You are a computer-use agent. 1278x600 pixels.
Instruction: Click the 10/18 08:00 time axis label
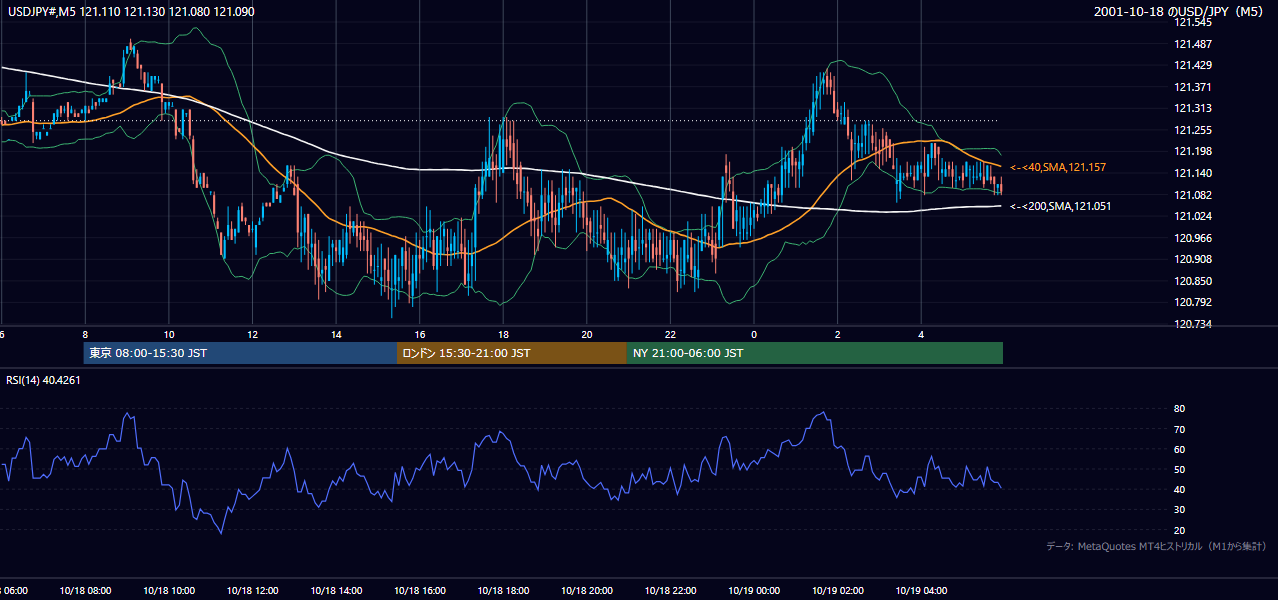87,590
